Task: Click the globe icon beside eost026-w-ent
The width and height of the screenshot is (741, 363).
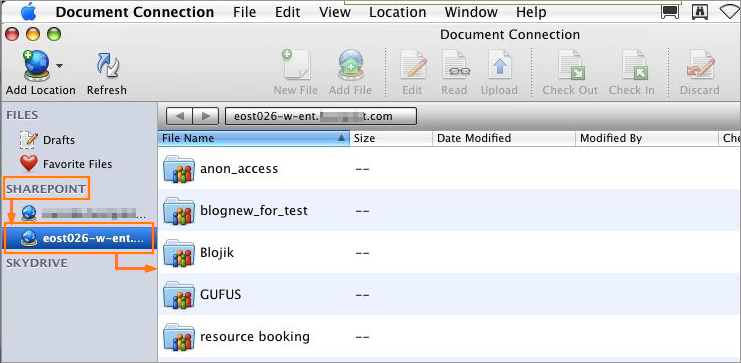Action: pos(29,239)
